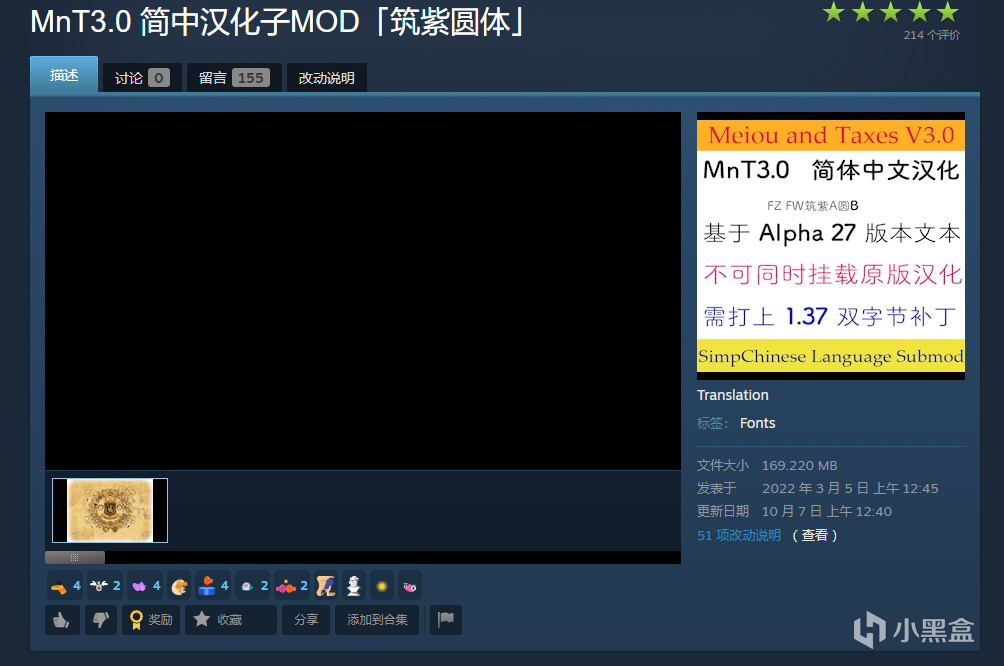Screen dimensions: 1004x666
Task: Add the mod to favorites via 收藏
Action: (231, 620)
